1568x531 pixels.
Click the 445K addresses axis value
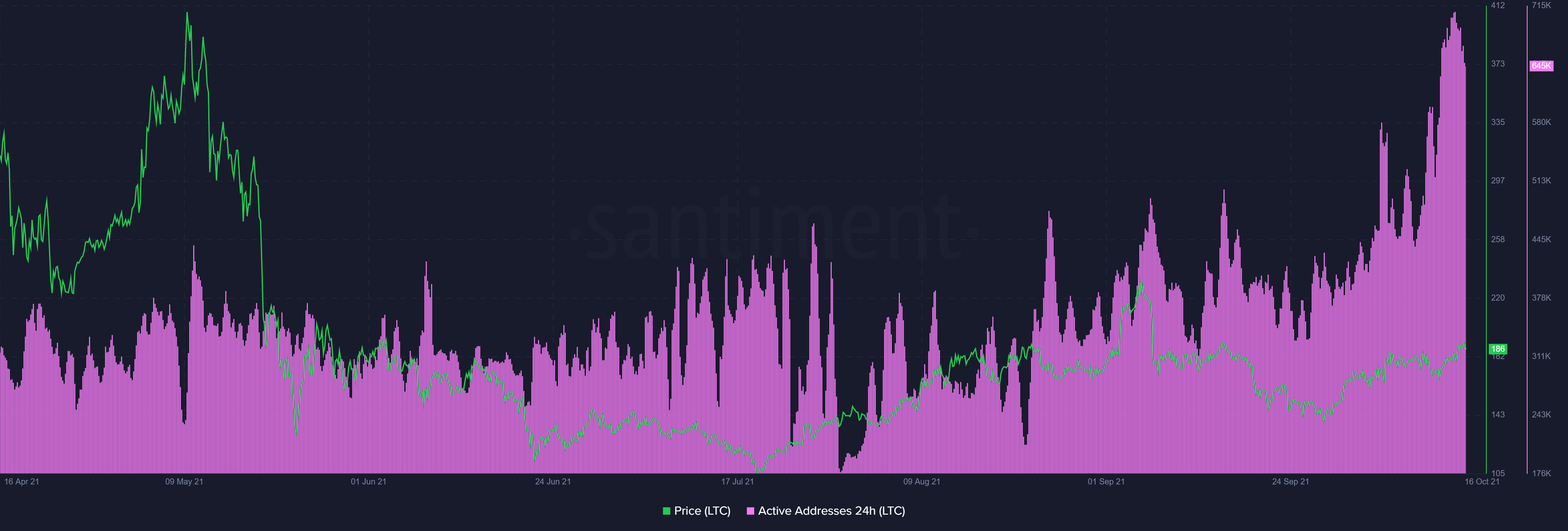click(x=1541, y=239)
